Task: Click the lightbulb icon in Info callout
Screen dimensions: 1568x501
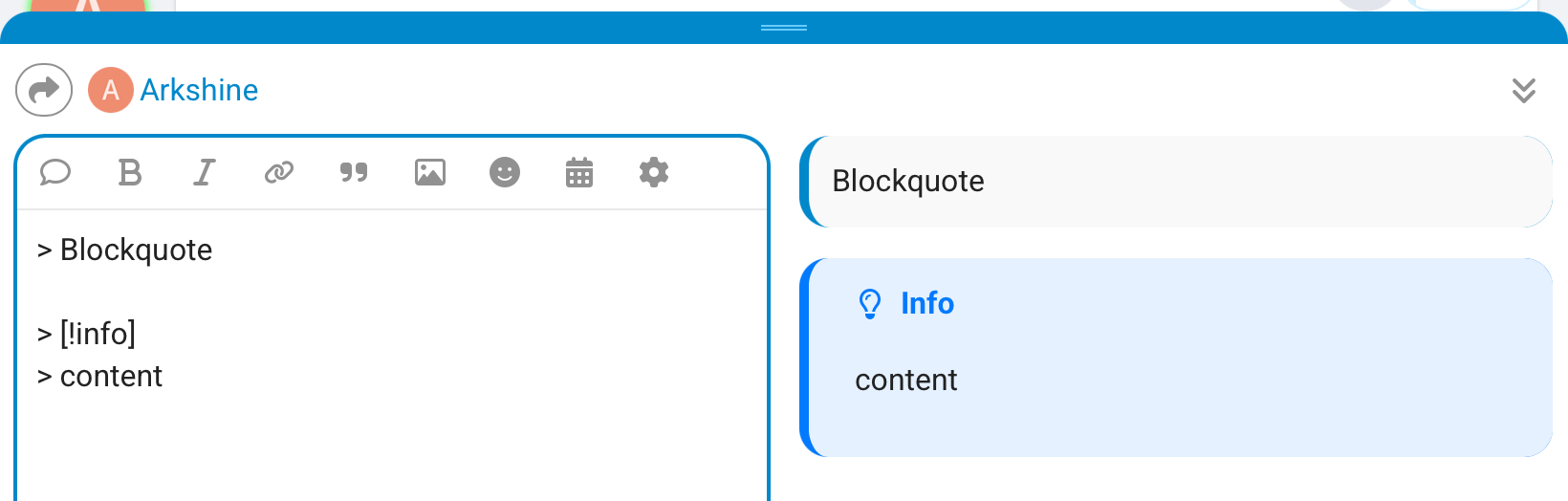Action: 870,304
